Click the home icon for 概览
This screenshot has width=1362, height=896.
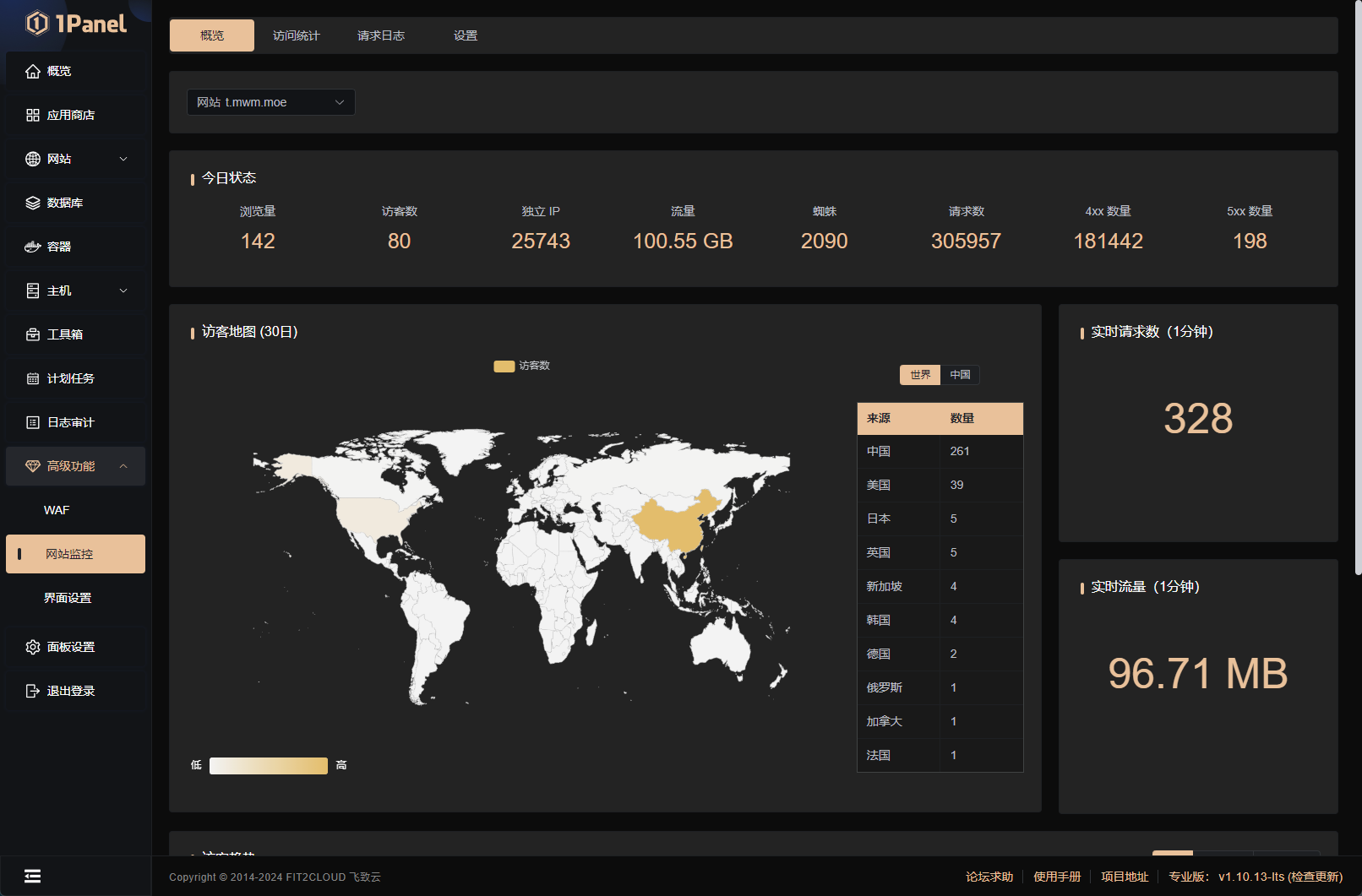pyautogui.click(x=33, y=71)
